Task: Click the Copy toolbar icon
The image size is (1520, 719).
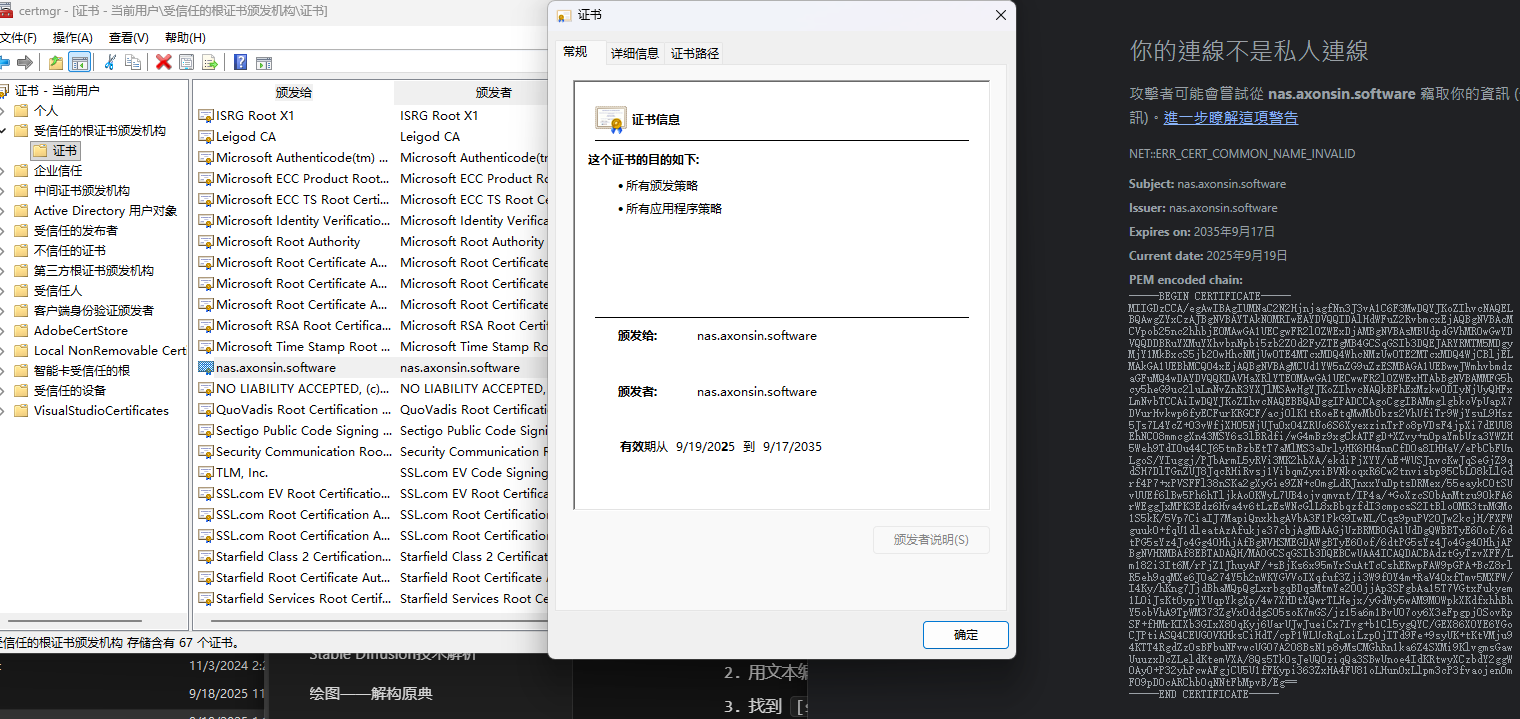Action: coord(133,62)
